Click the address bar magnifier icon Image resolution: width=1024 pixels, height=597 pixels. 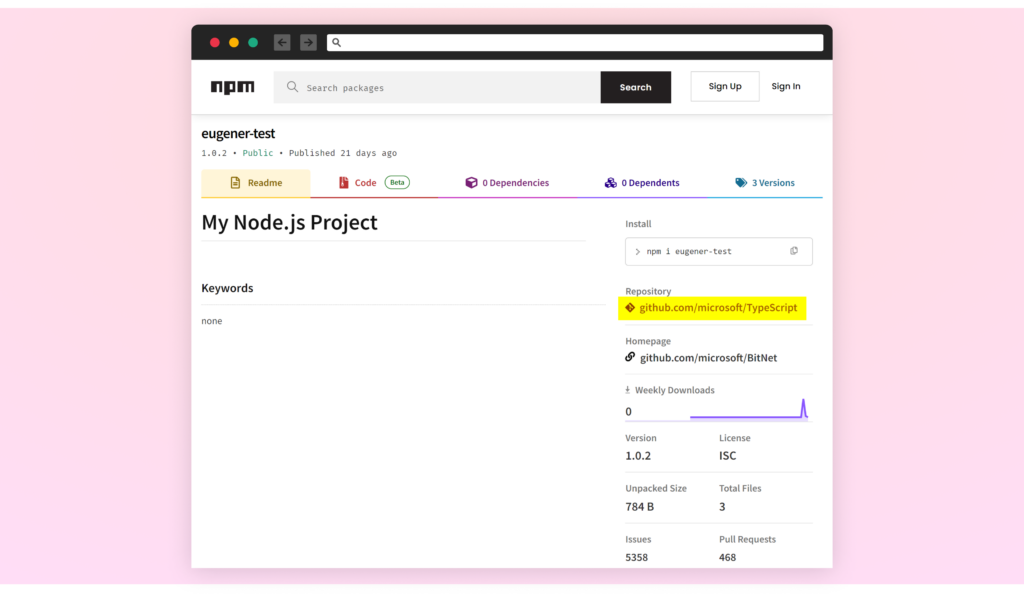[x=336, y=42]
